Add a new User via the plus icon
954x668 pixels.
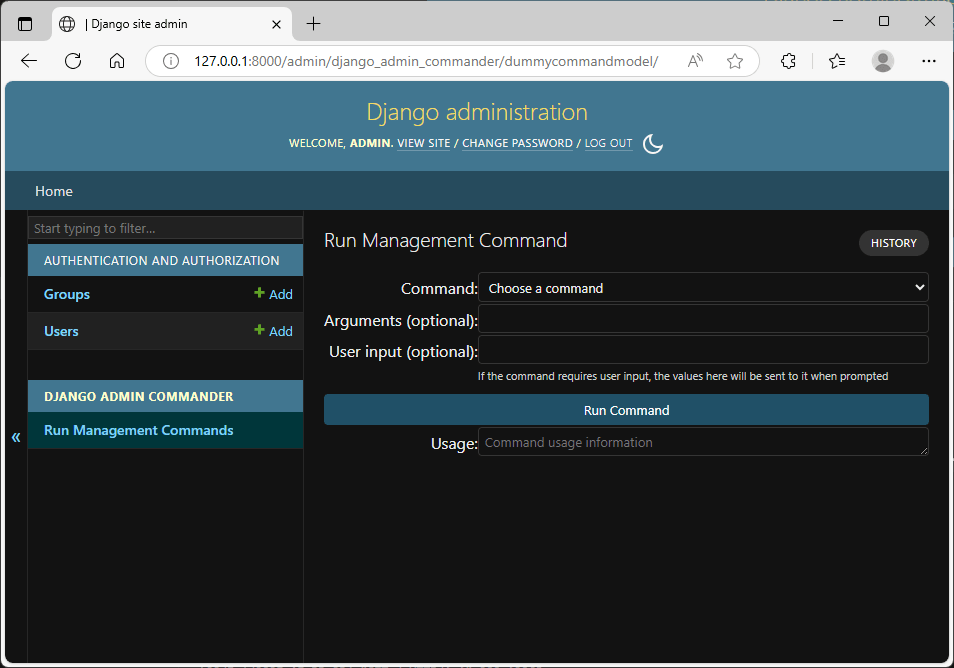[x=272, y=330]
